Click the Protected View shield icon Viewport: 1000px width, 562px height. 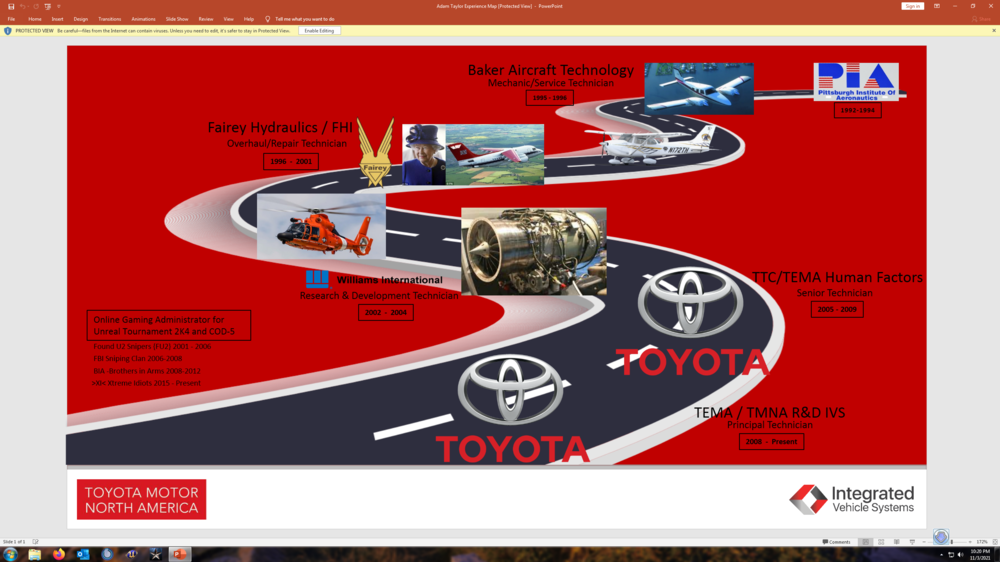point(8,31)
